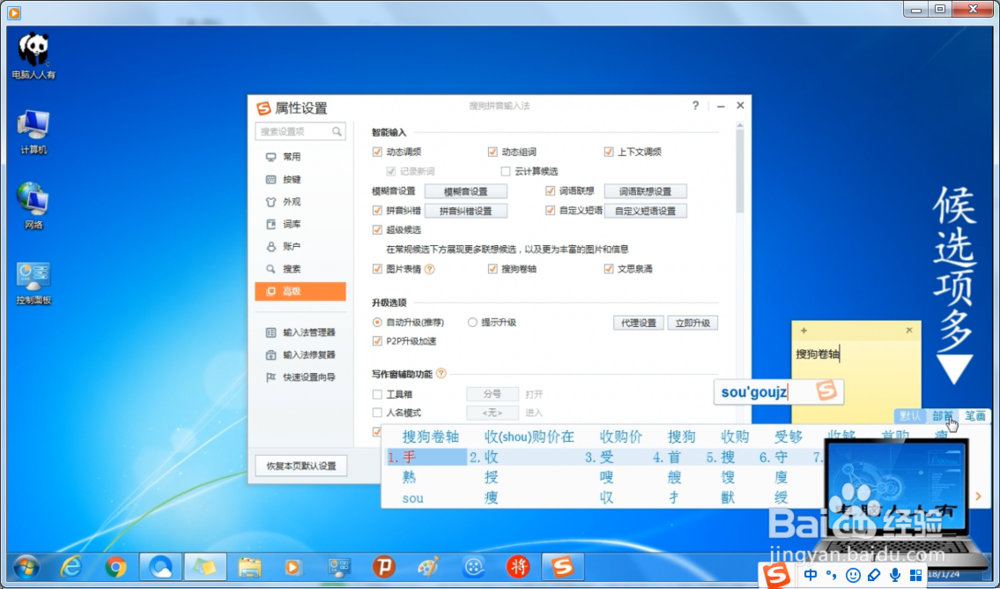Uncheck the 上下文调频 option
1000x589 pixels.
(x=608, y=152)
